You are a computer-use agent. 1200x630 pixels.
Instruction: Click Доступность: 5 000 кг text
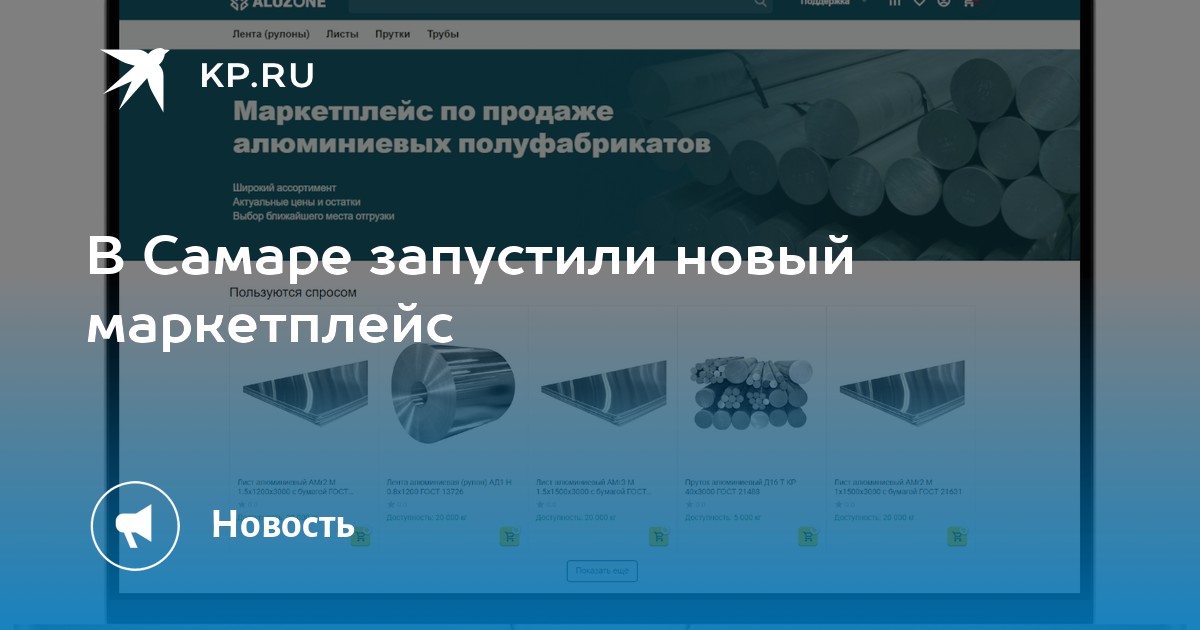pos(723,517)
